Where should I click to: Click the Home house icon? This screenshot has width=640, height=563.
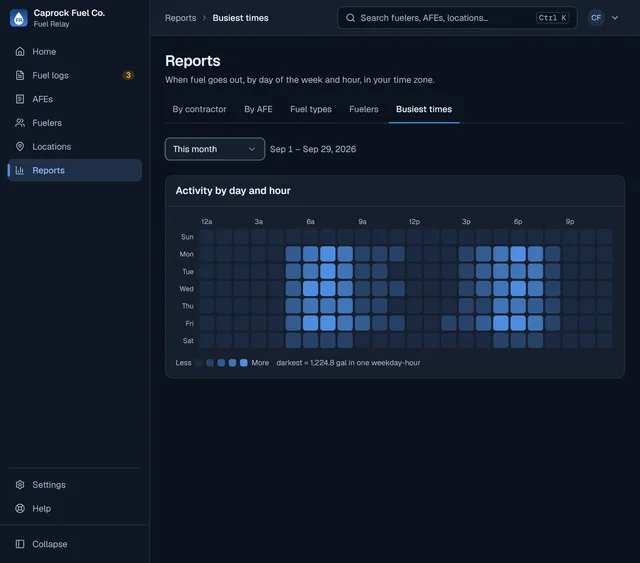(20, 51)
